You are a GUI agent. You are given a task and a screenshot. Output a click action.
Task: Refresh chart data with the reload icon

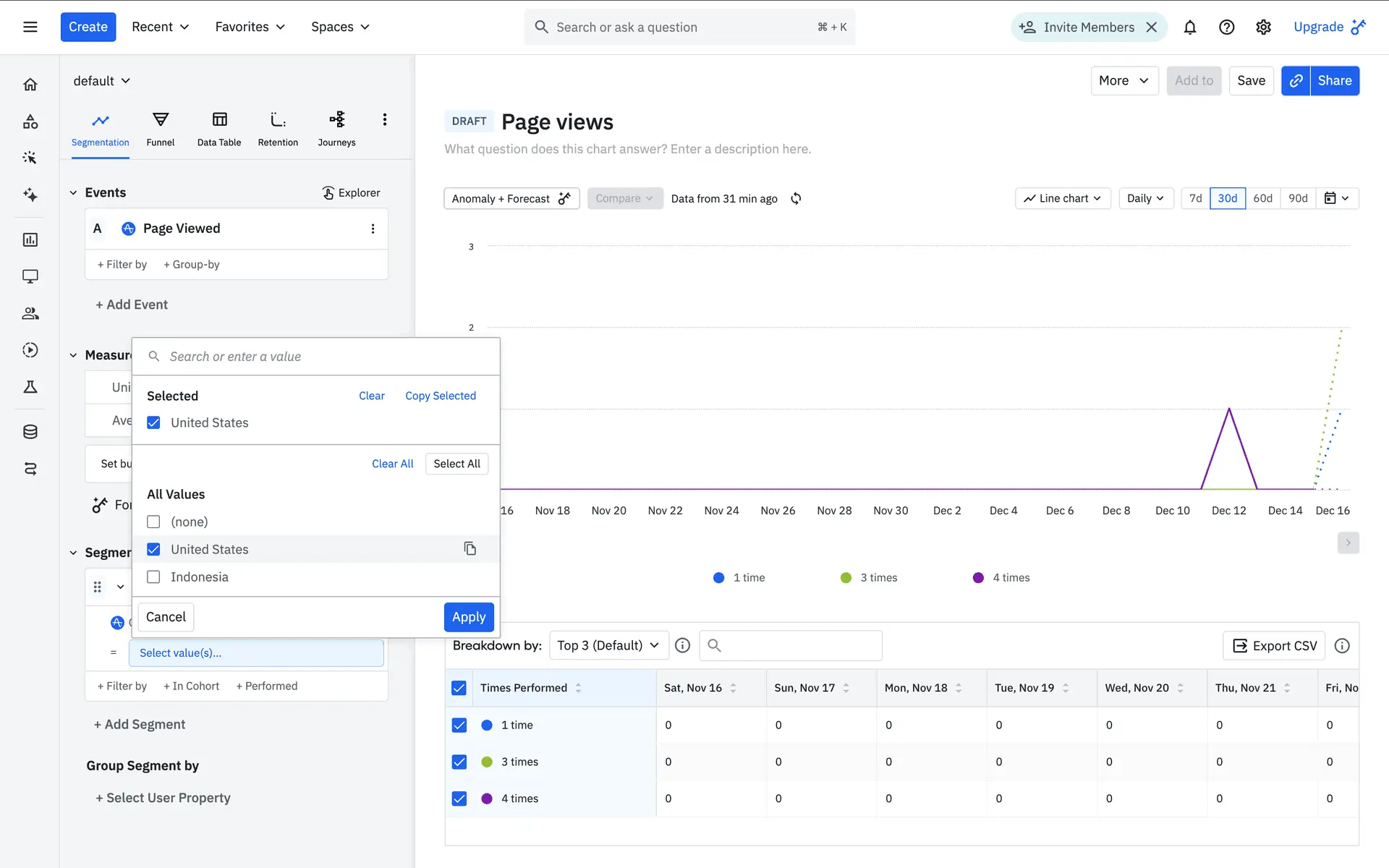(796, 198)
